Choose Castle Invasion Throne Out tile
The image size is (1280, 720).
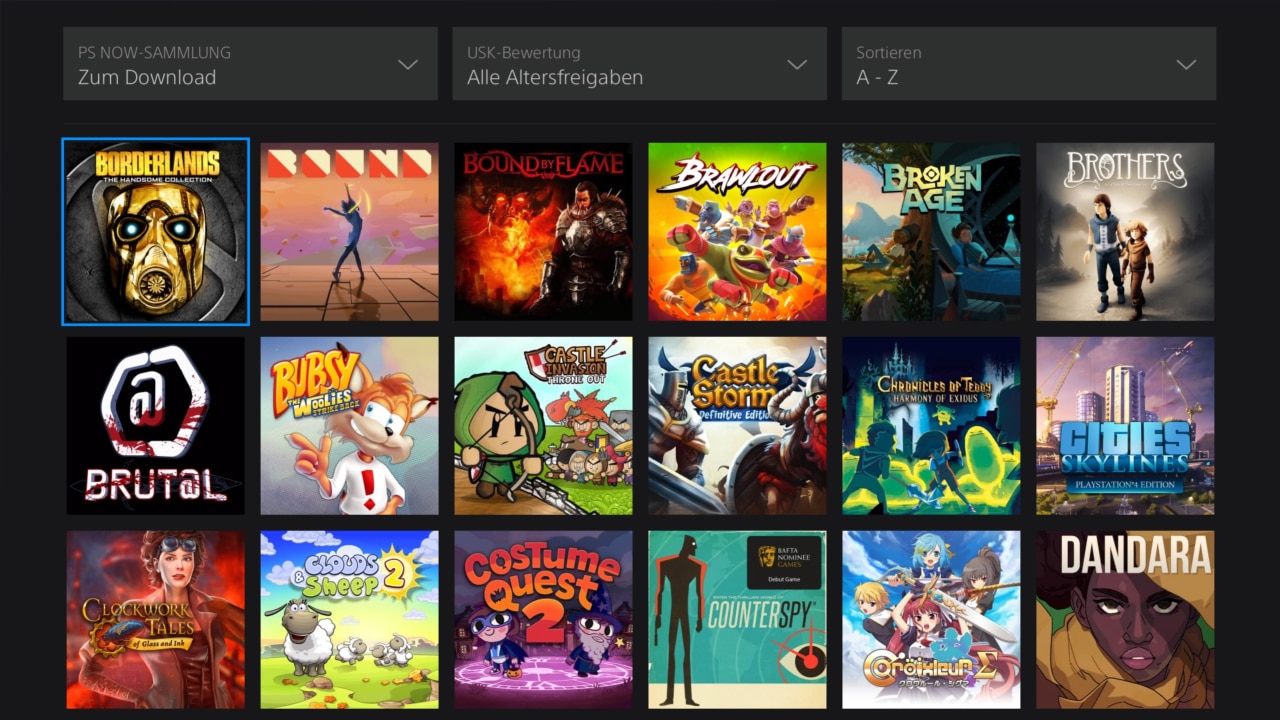[x=543, y=426]
